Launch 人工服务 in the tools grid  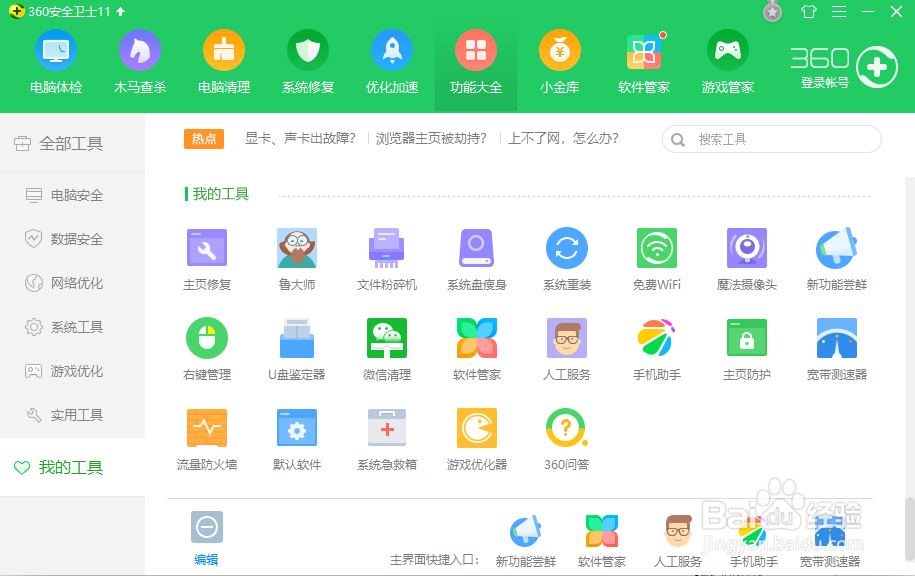(x=567, y=349)
